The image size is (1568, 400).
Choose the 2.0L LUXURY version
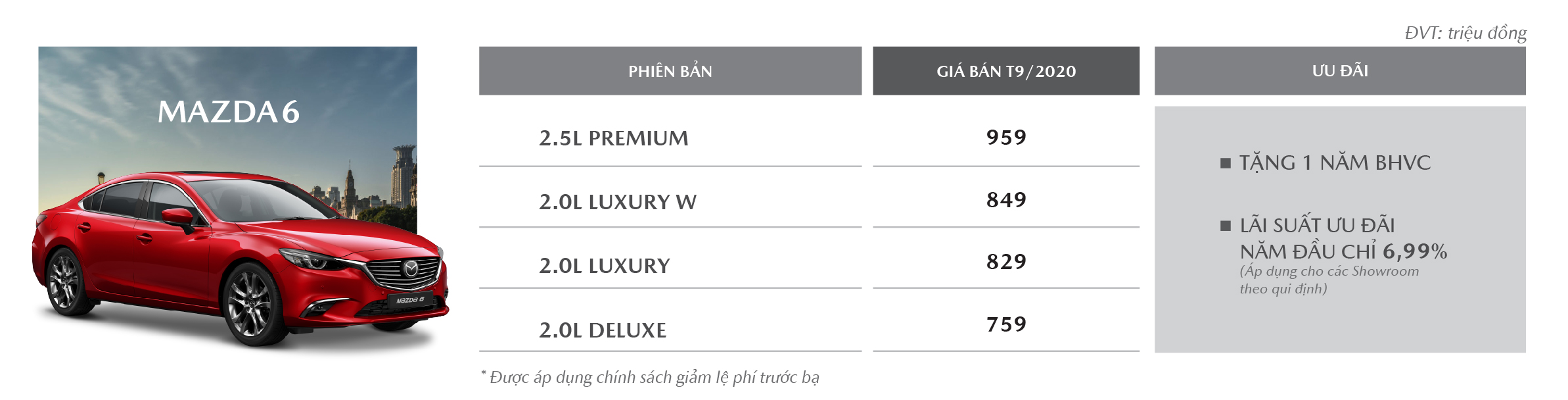coord(670,265)
